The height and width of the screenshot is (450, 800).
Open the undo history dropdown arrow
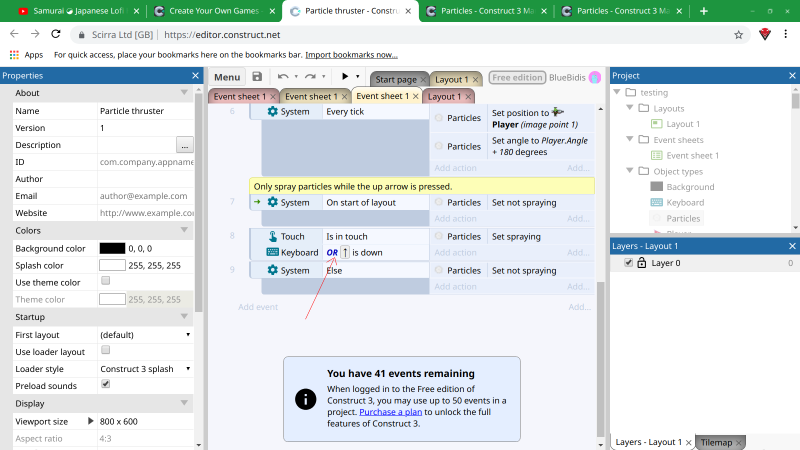(x=296, y=77)
